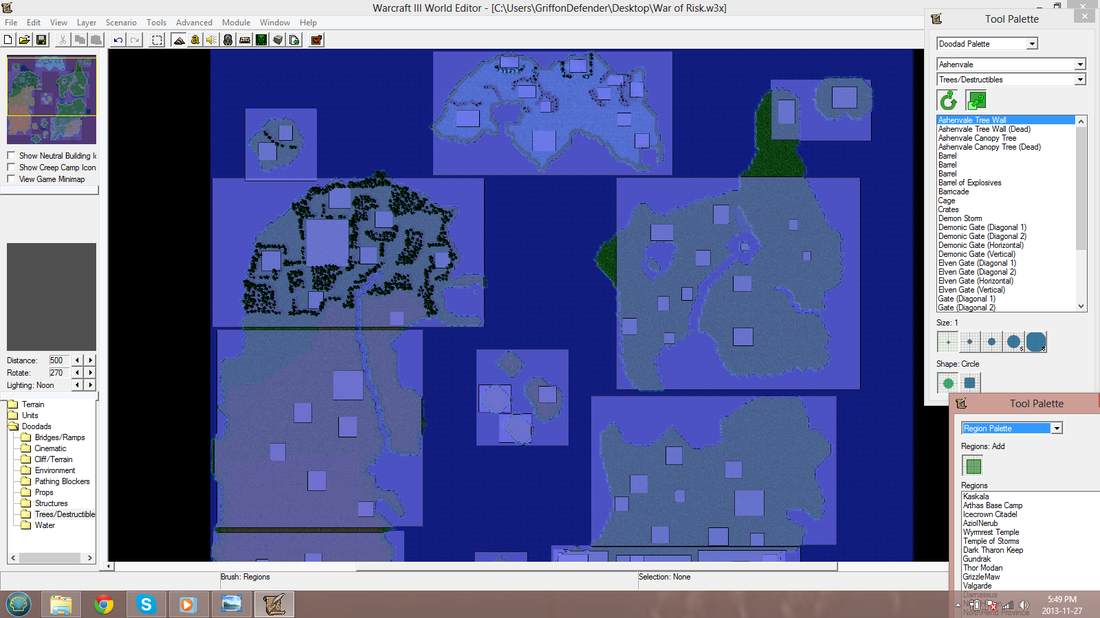Choose the Circle brush shape
The height and width of the screenshot is (618, 1100).
(948, 383)
